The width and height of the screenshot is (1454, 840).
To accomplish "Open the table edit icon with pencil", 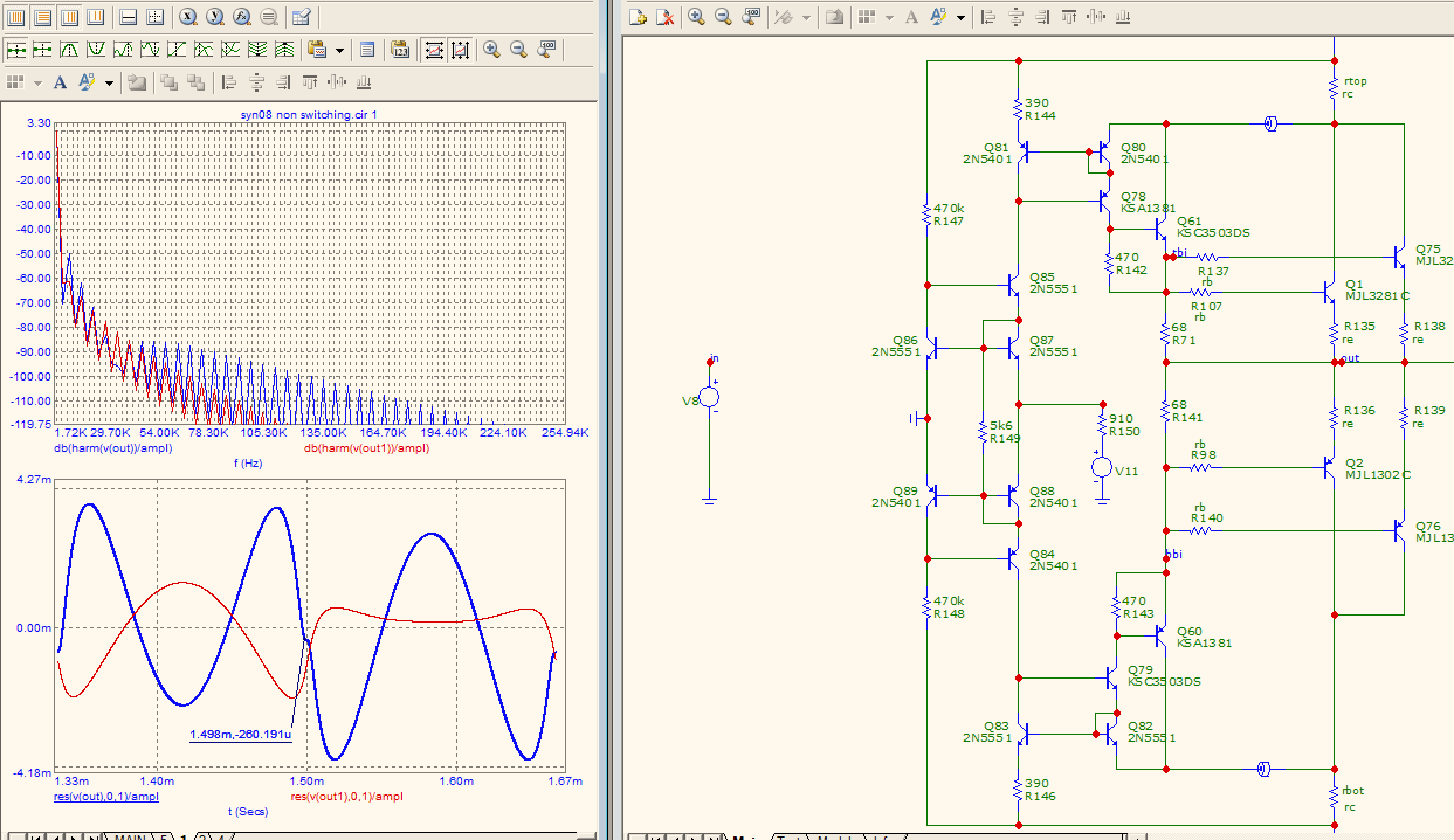I will click(301, 17).
